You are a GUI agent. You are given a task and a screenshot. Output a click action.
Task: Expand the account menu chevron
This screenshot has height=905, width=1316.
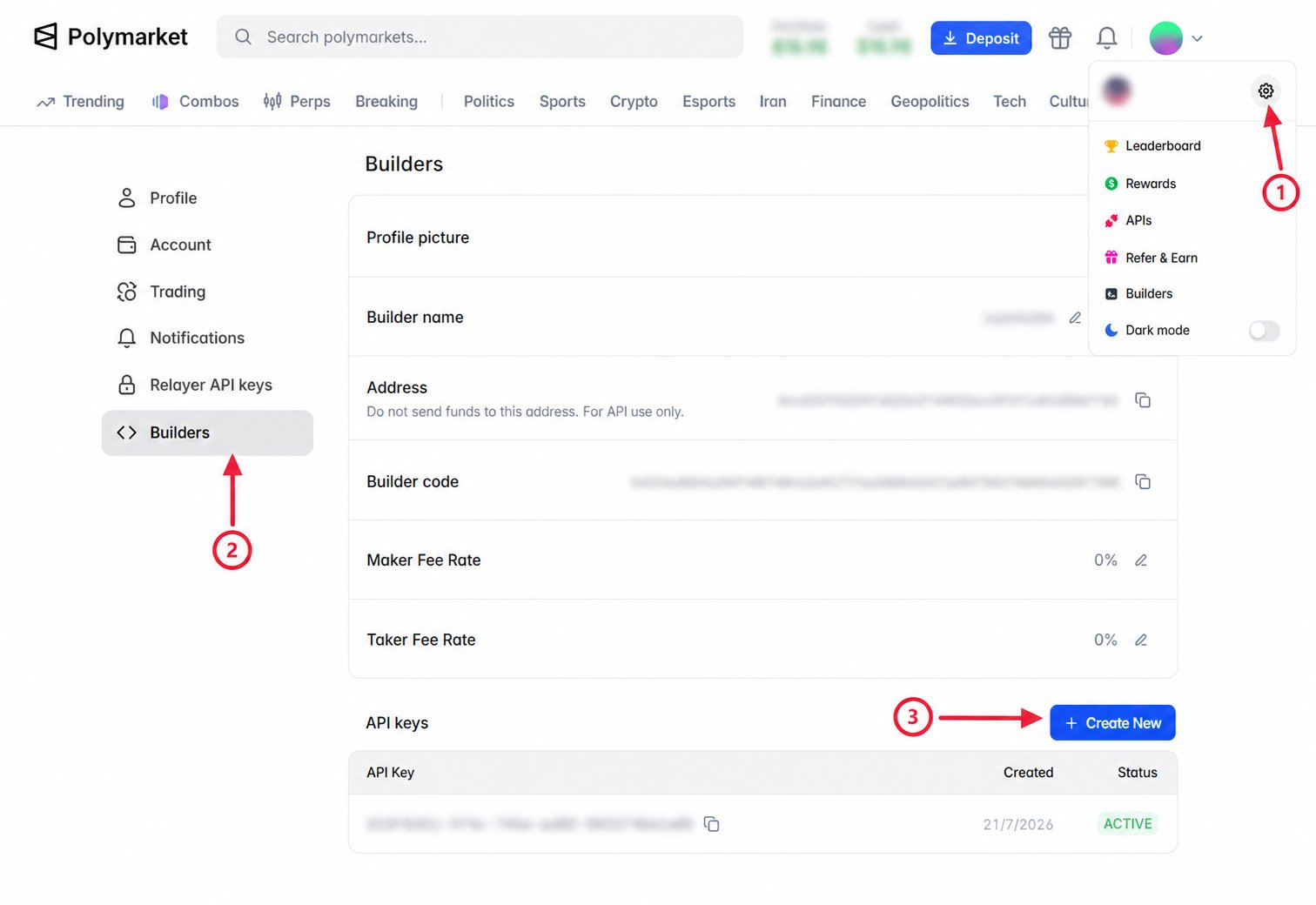point(1198,38)
